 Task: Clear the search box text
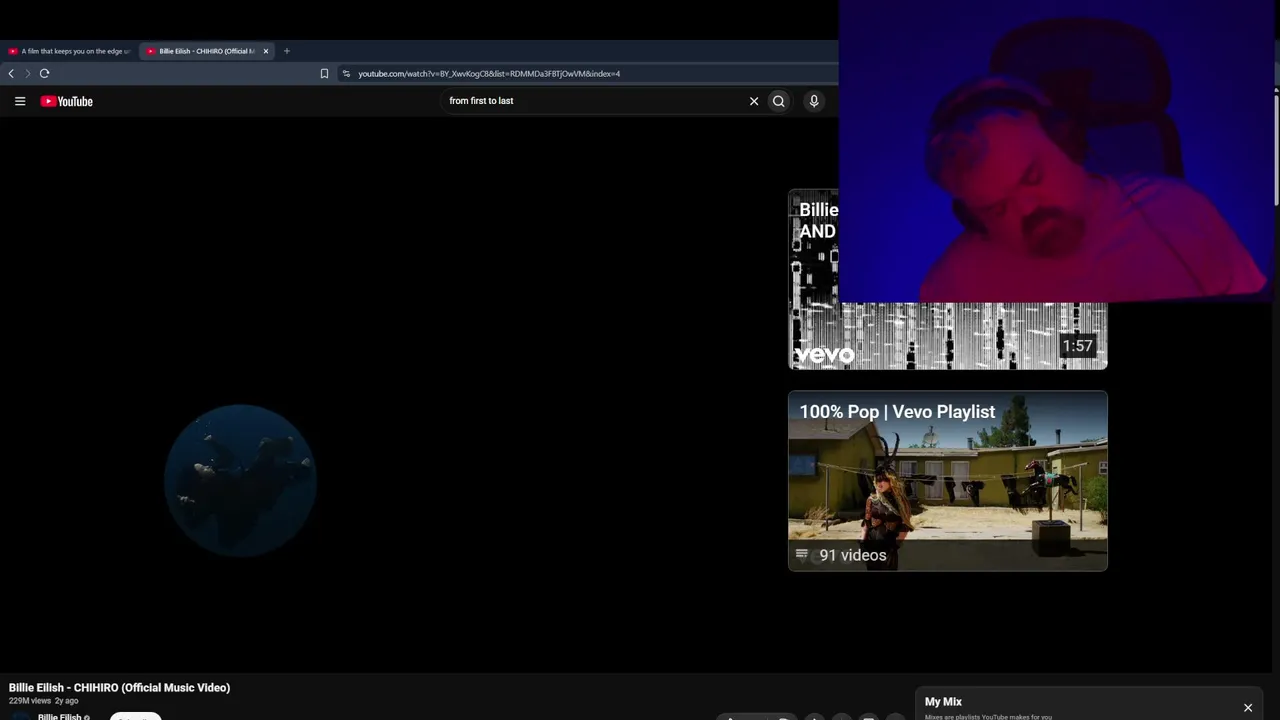(x=754, y=101)
